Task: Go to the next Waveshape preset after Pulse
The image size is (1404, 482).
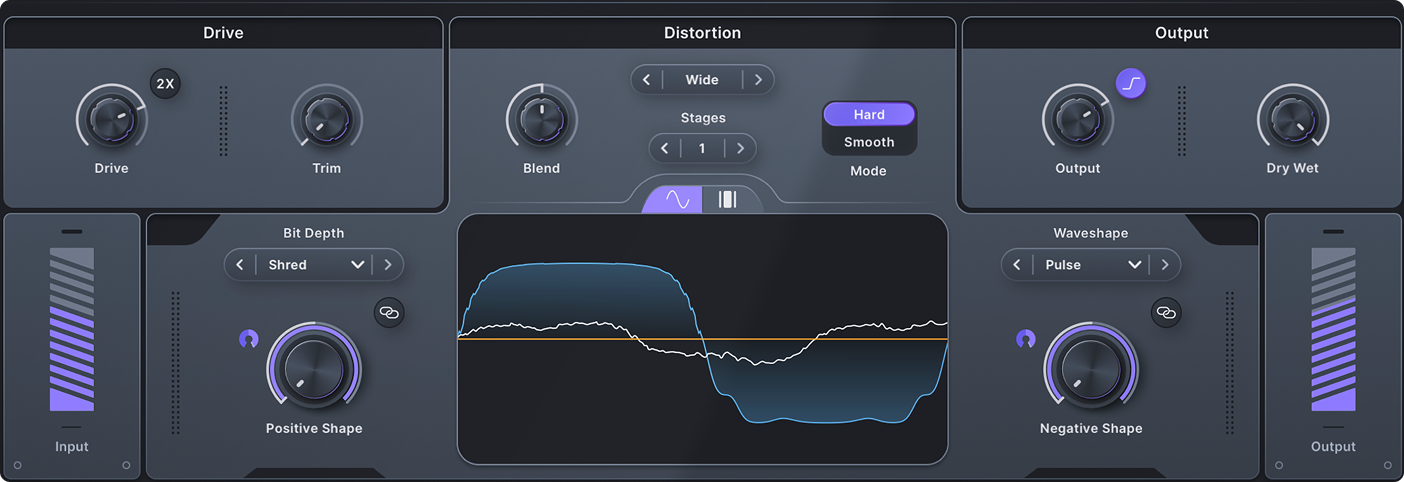Action: [x=1164, y=265]
